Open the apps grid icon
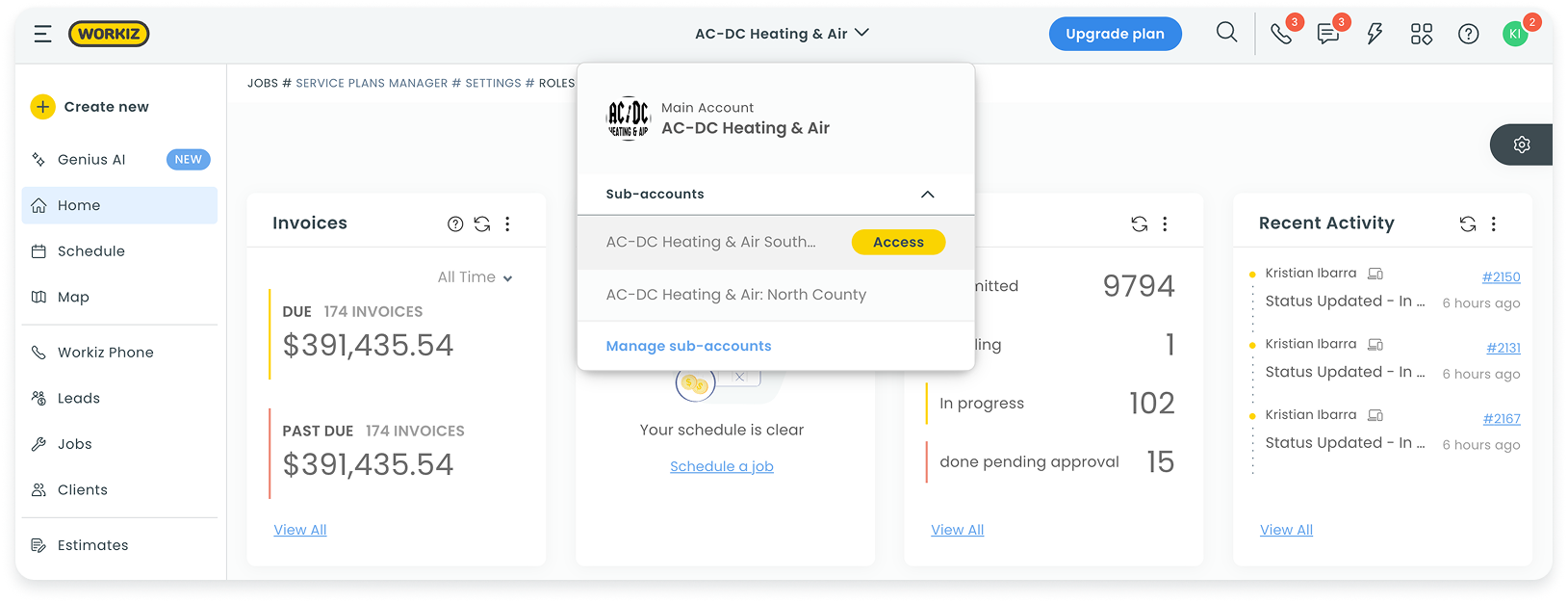Screen dimensions: 1568x603 point(1422,35)
